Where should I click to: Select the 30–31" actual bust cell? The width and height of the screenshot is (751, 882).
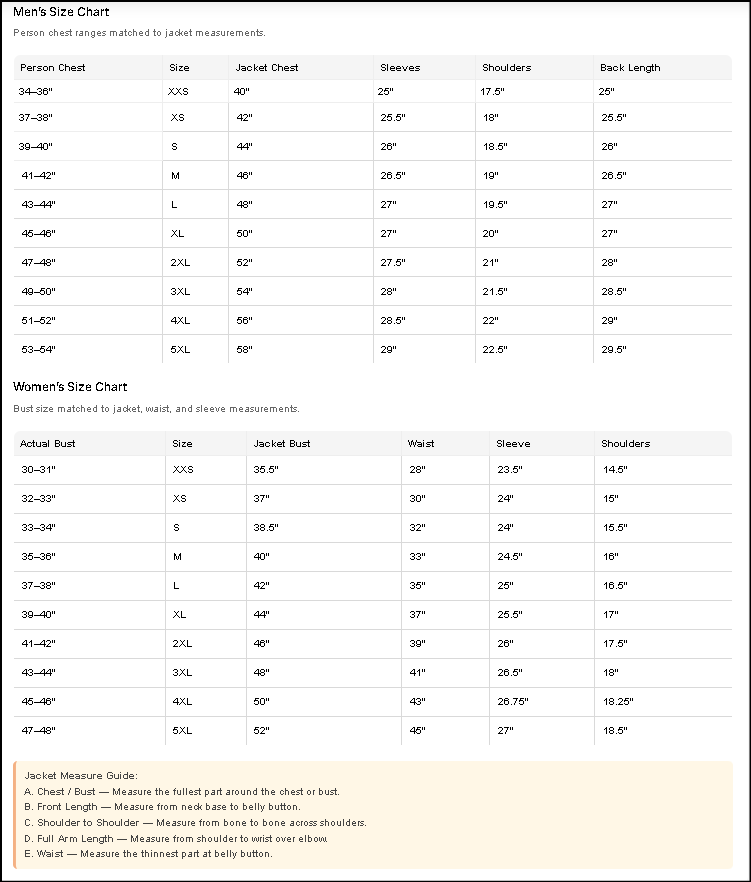pyautogui.click(x=39, y=469)
